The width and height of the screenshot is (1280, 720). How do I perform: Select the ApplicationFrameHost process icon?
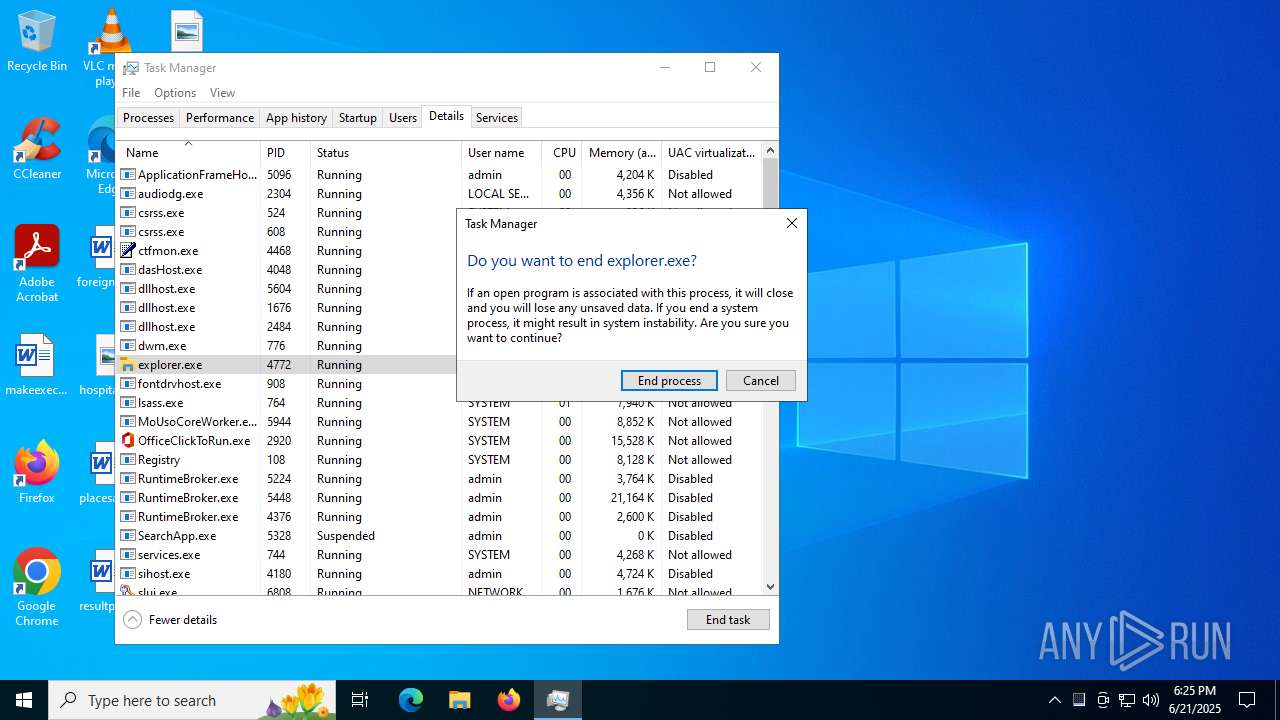pos(128,175)
